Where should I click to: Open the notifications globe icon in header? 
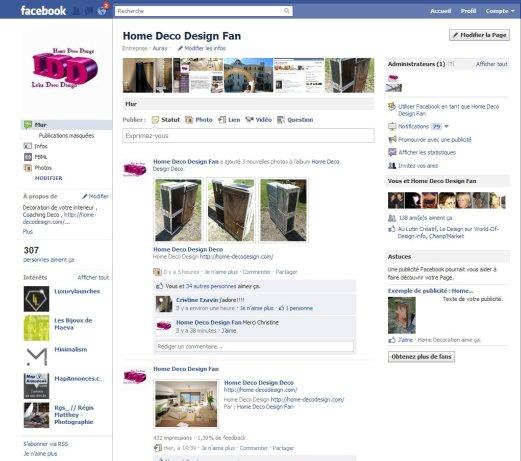[x=102, y=11]
